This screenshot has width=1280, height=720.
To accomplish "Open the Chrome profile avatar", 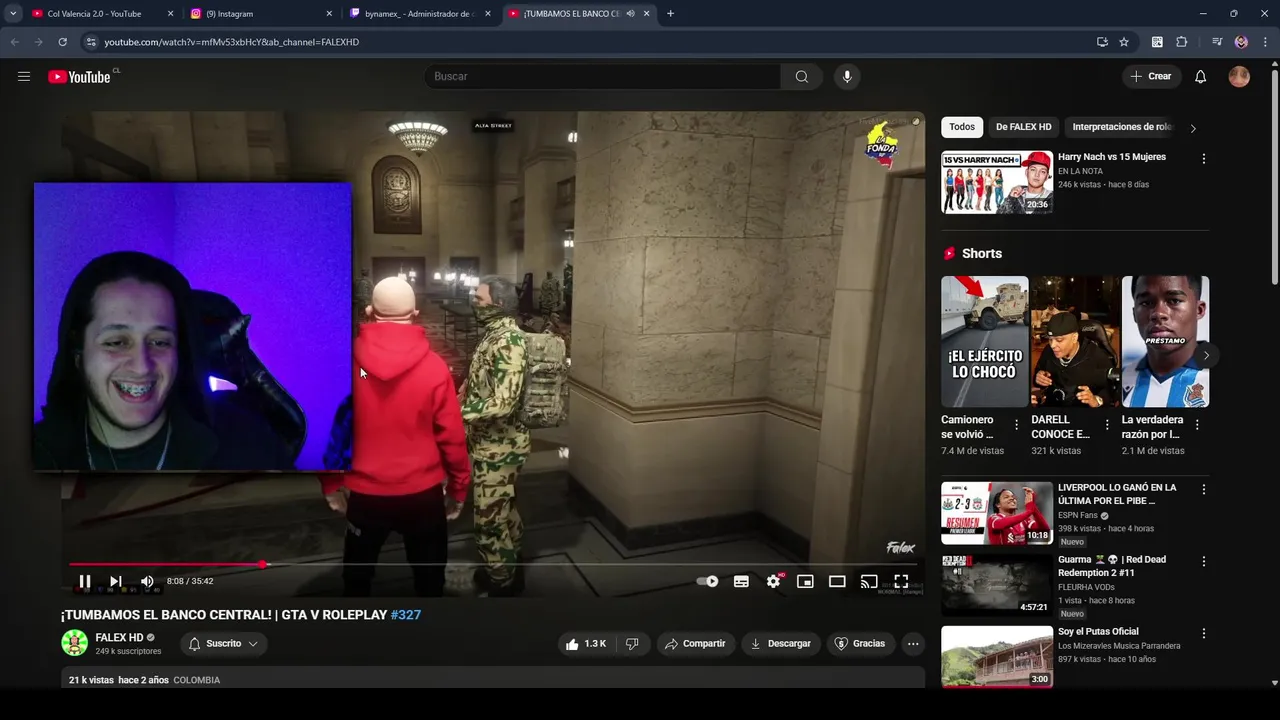I will tap(1241, 42).
